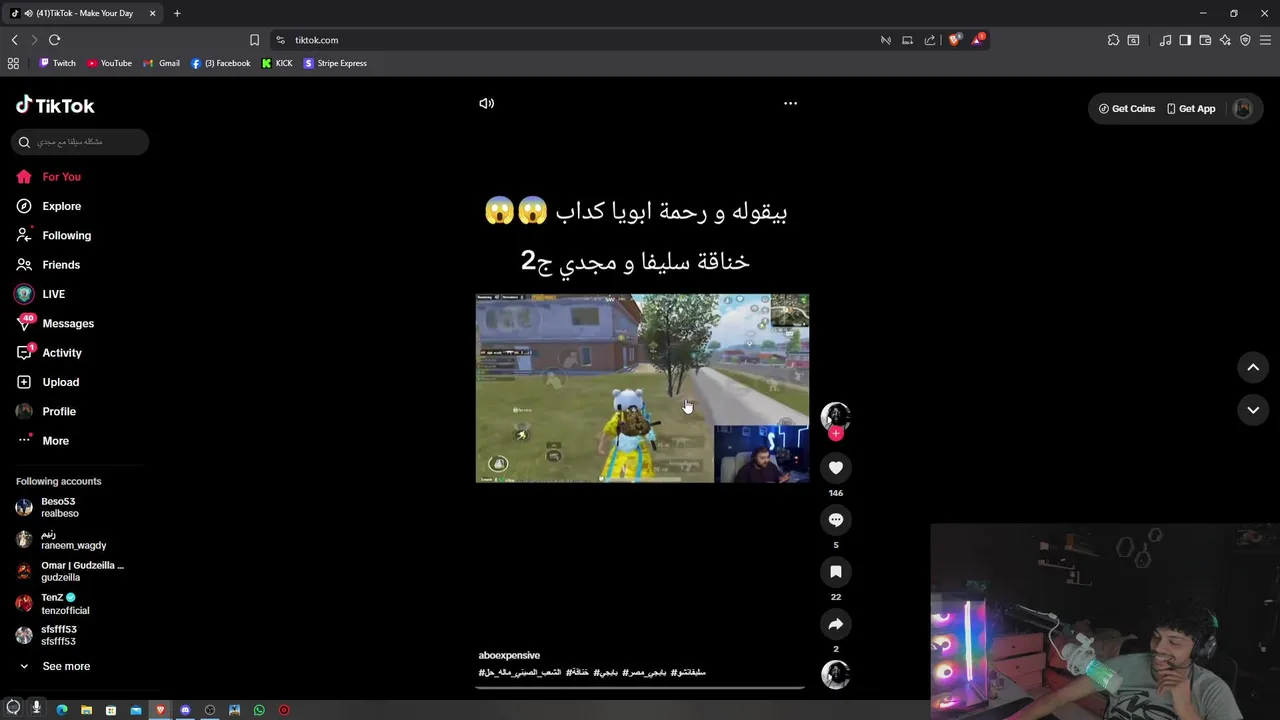Image resolution: width=1280 pixels, height=720 pixels.
Task: Open the browser extensions puzzle icon
Action: (1113, 40)
